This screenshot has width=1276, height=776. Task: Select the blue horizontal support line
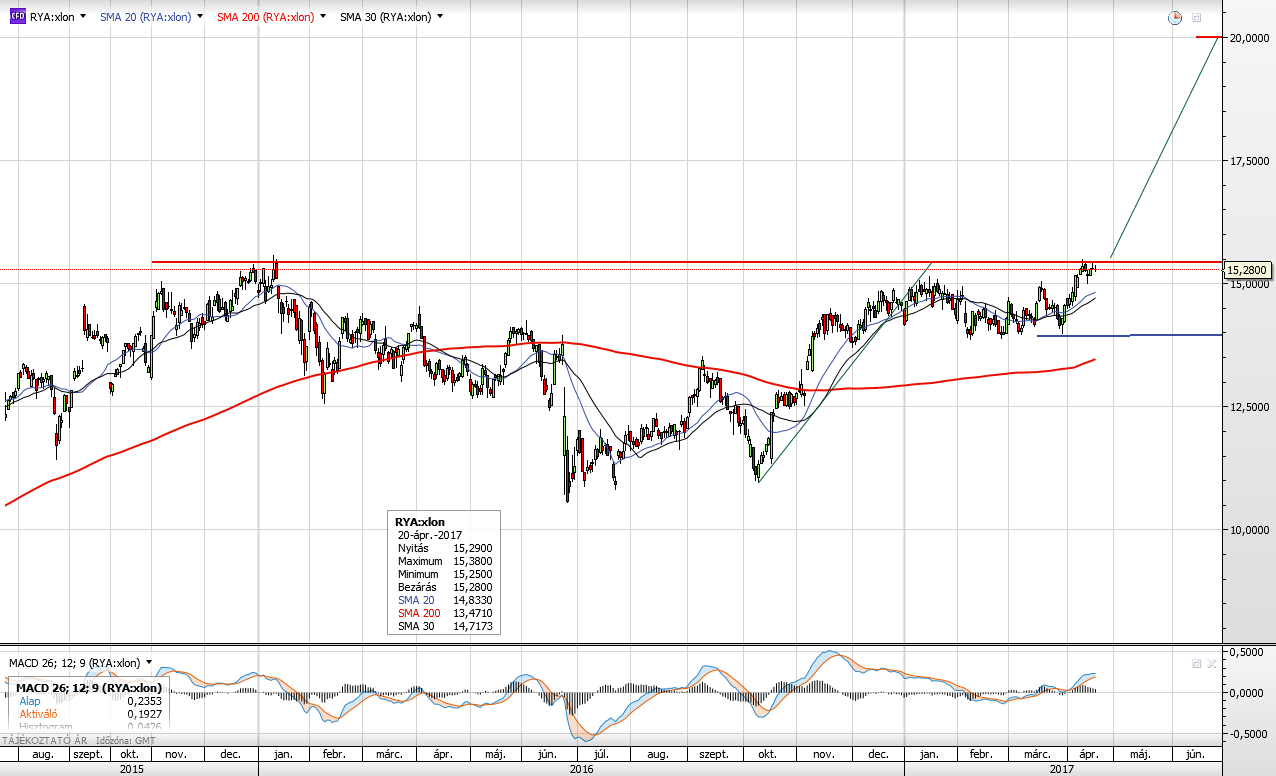(1129, 335)
